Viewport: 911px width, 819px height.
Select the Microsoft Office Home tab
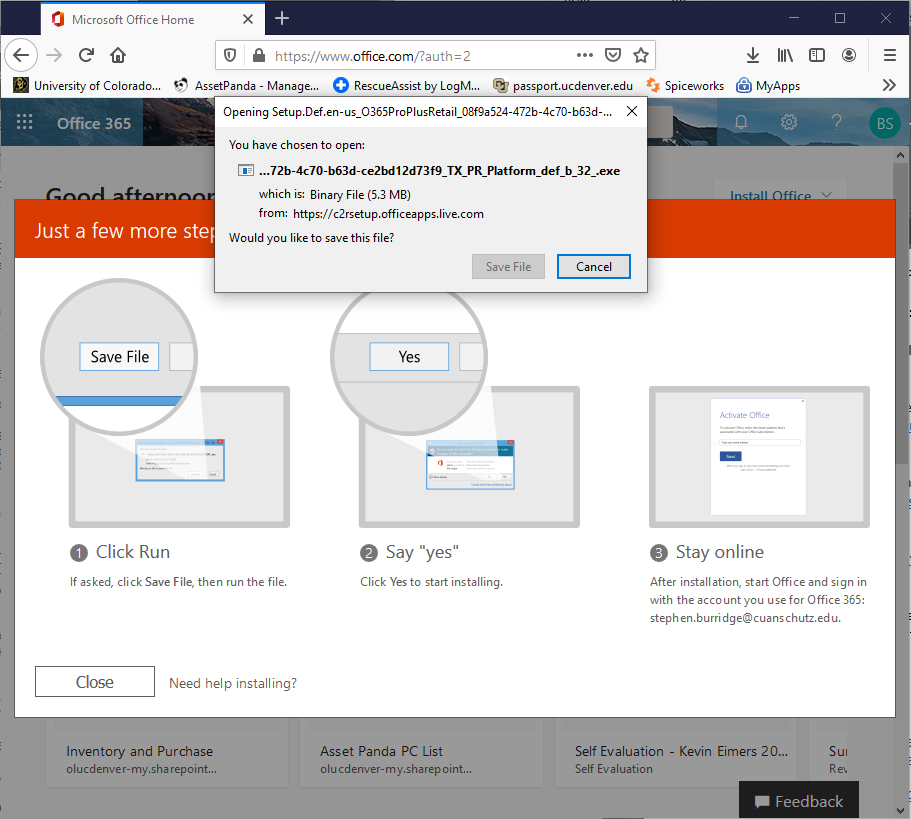tap(133, 19)
